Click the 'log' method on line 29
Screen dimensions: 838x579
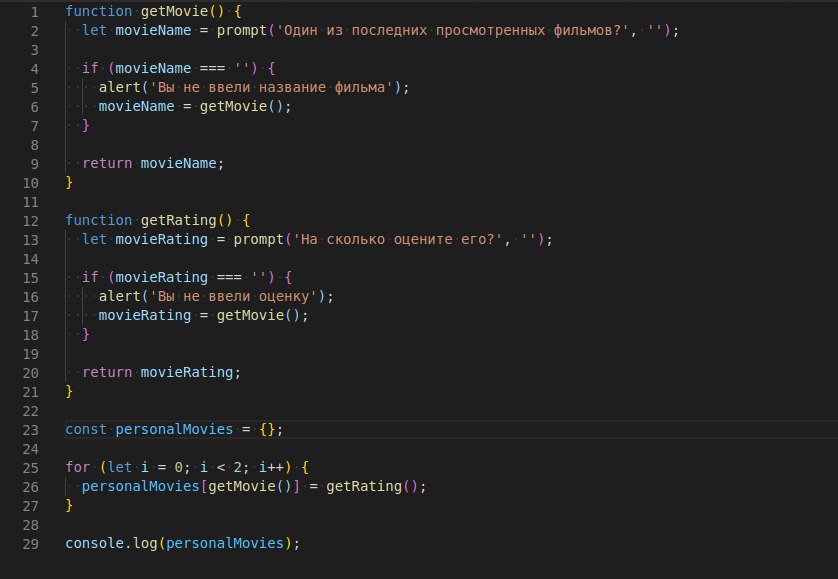tap(145, 543)
